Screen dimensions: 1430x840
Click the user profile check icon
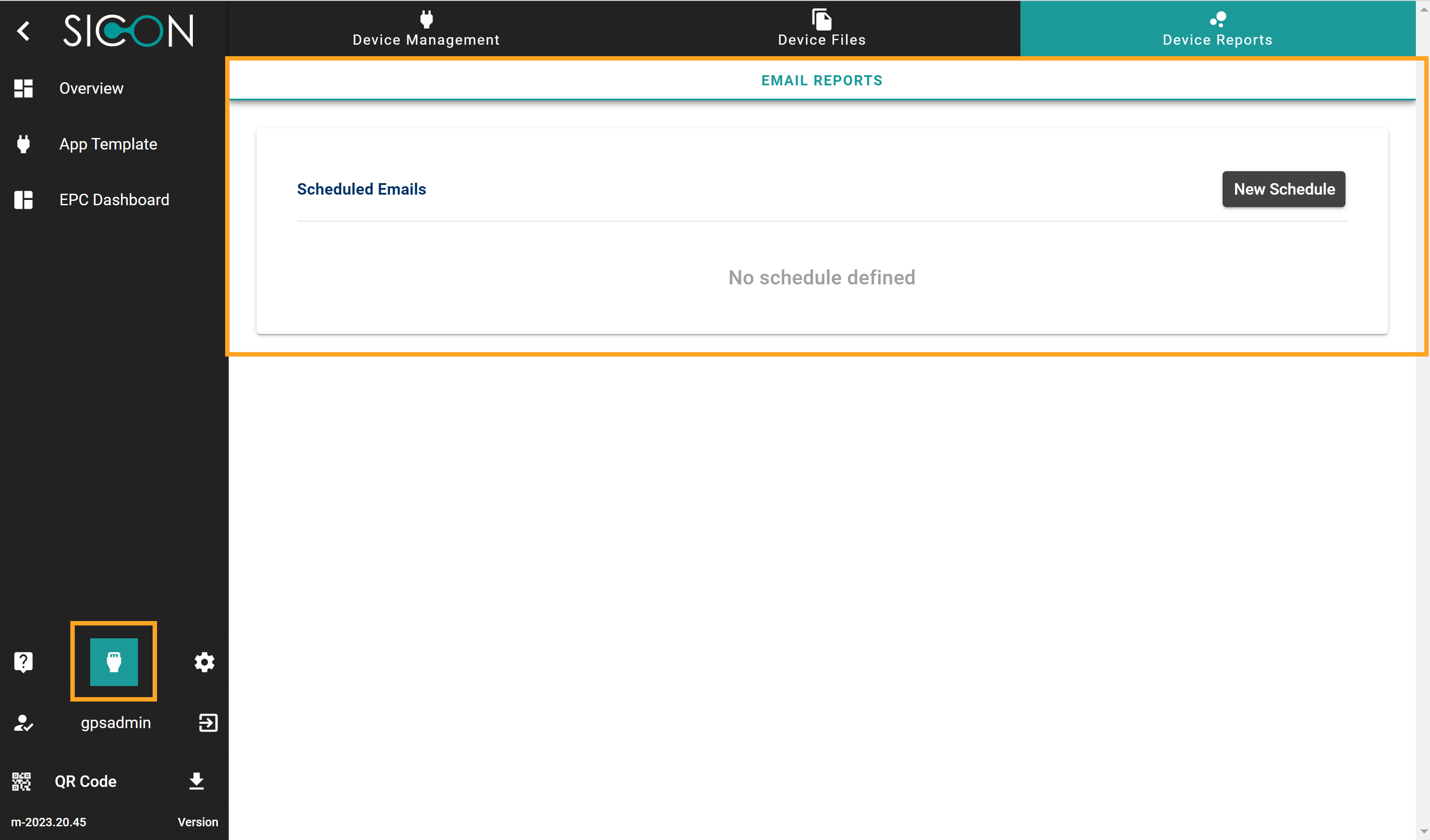(23, 722)
